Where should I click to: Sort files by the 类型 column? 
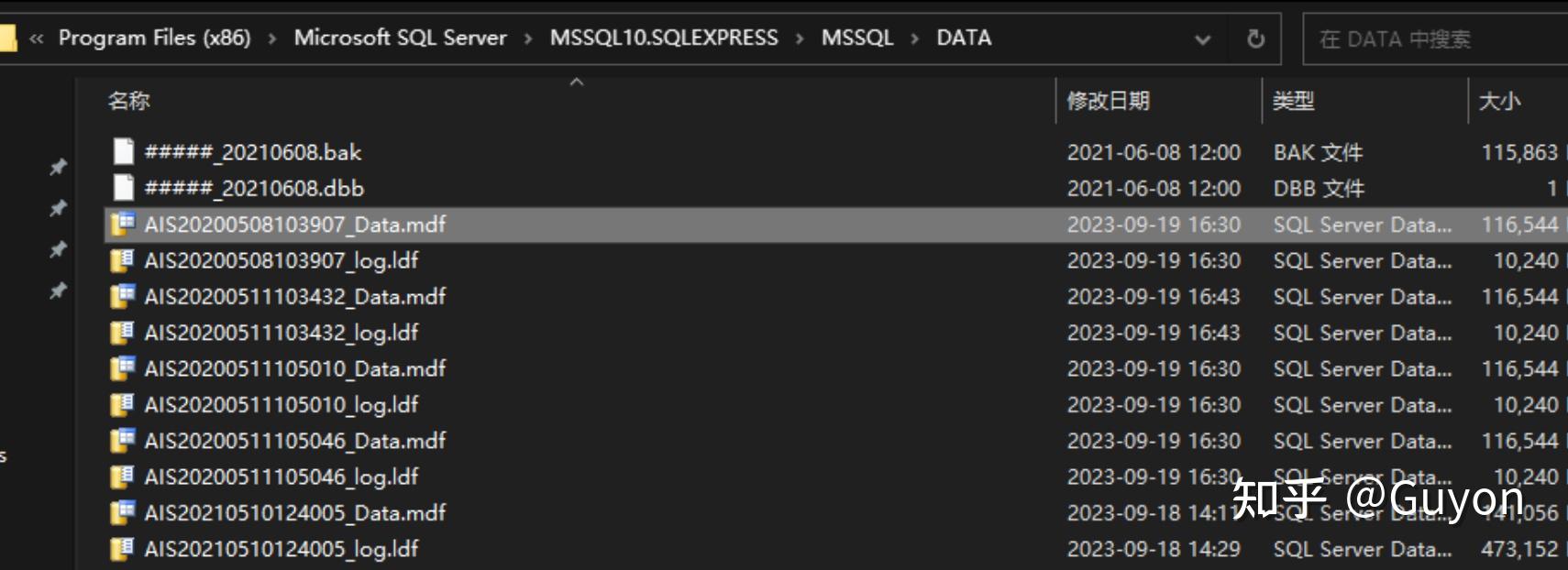click(1293, 101)
